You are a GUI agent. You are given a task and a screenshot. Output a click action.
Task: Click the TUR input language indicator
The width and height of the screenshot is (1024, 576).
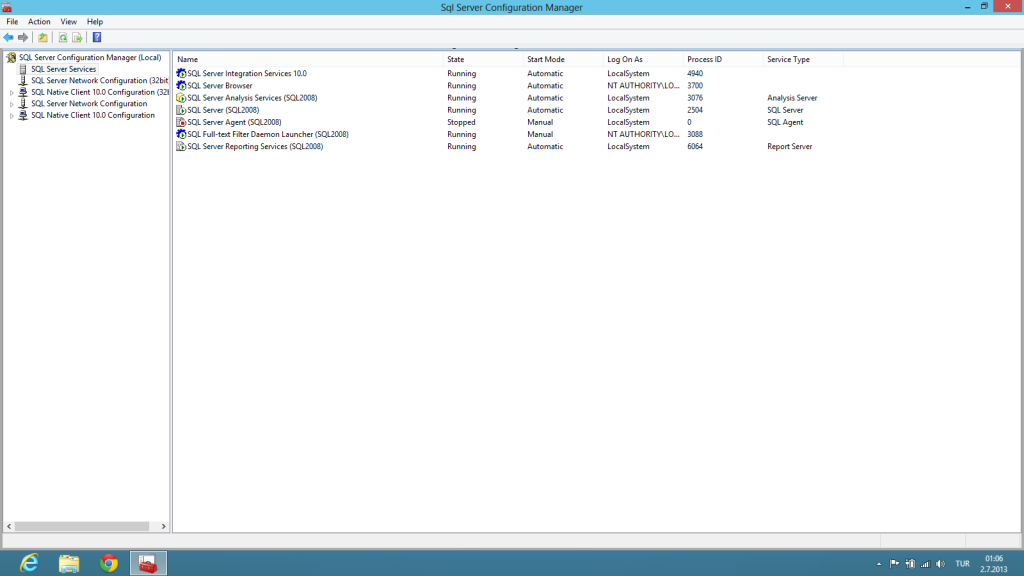pos(963,564)
